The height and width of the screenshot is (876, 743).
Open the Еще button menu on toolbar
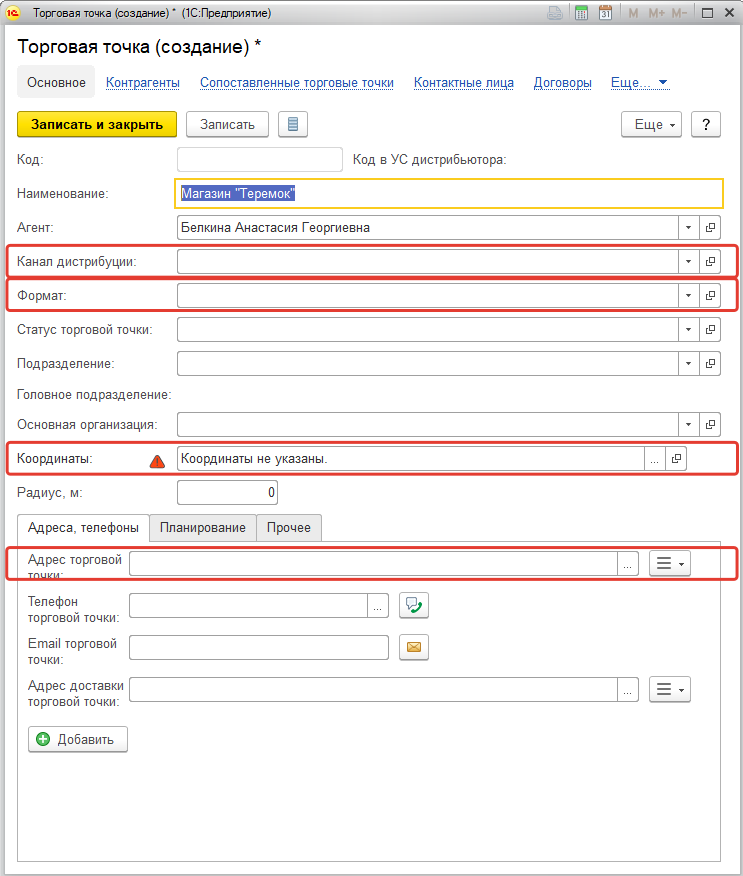(651, 124)
